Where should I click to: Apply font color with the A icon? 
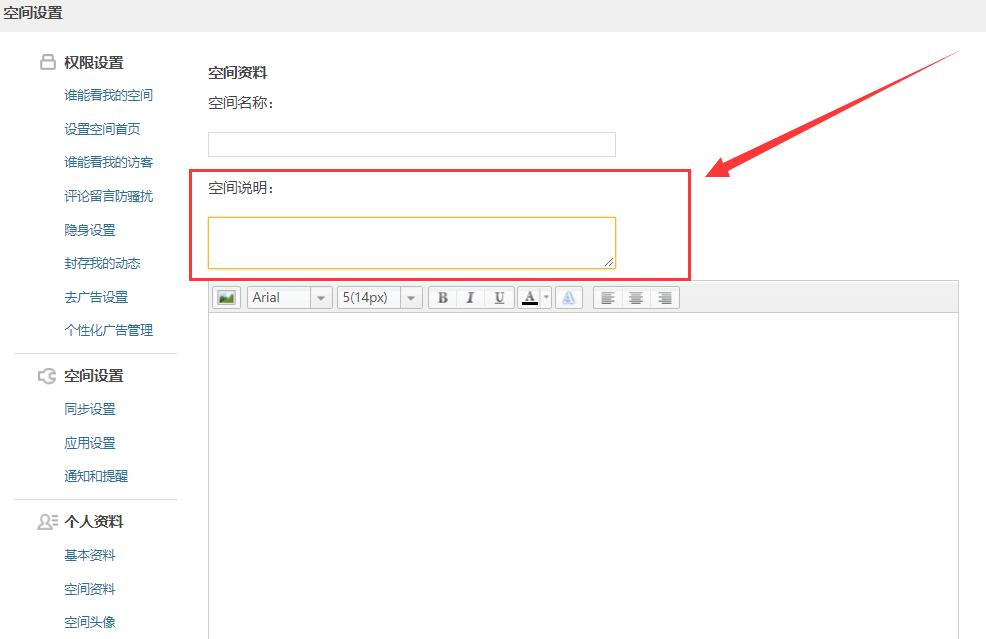(530, 297)
